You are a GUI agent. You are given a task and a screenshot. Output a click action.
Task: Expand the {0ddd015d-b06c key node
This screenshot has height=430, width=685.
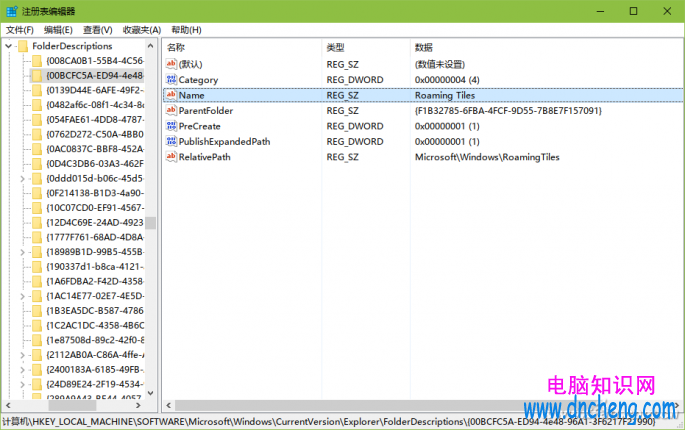23,178
